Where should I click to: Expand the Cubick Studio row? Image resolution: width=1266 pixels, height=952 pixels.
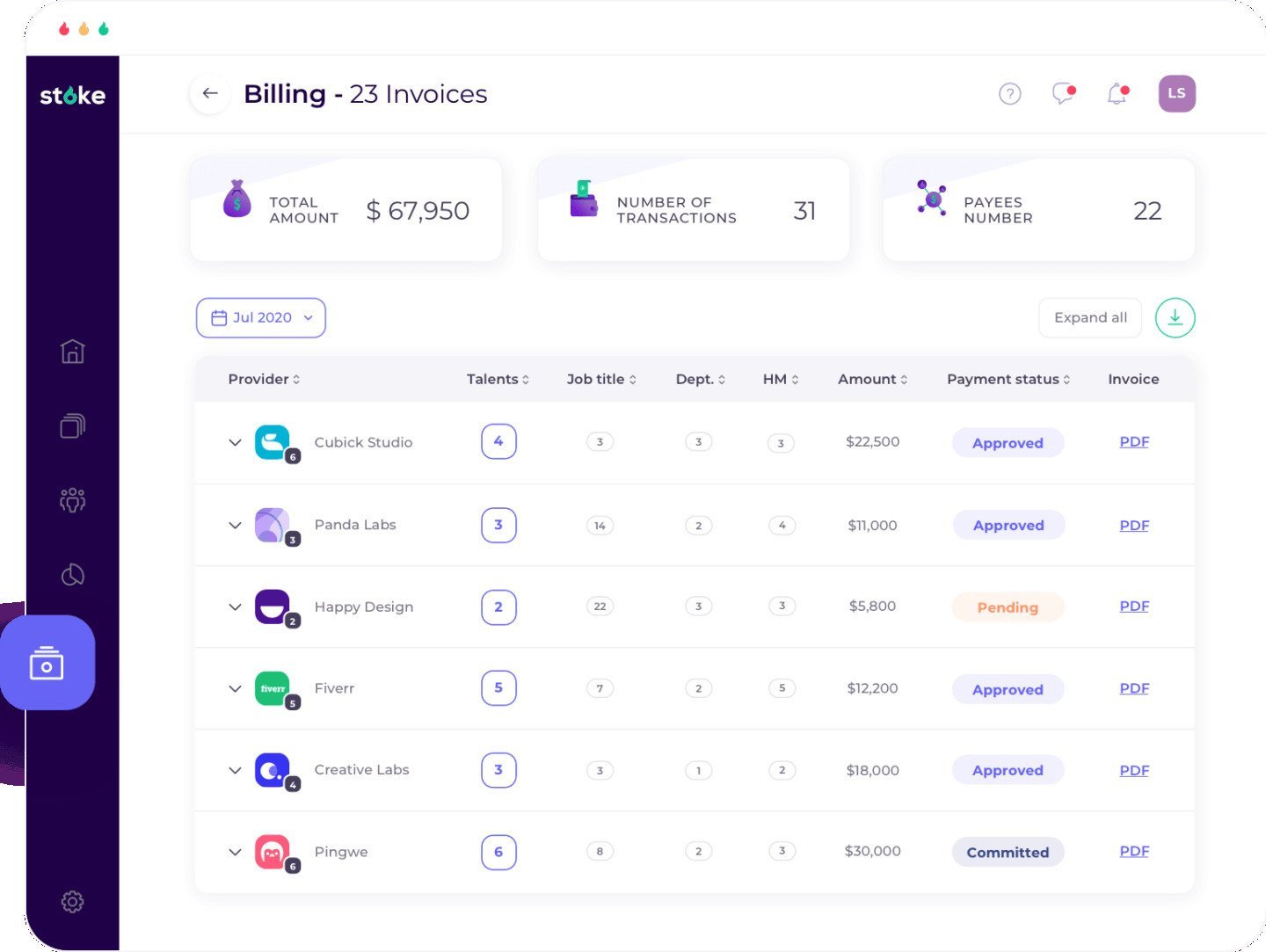tap(235, 442)
